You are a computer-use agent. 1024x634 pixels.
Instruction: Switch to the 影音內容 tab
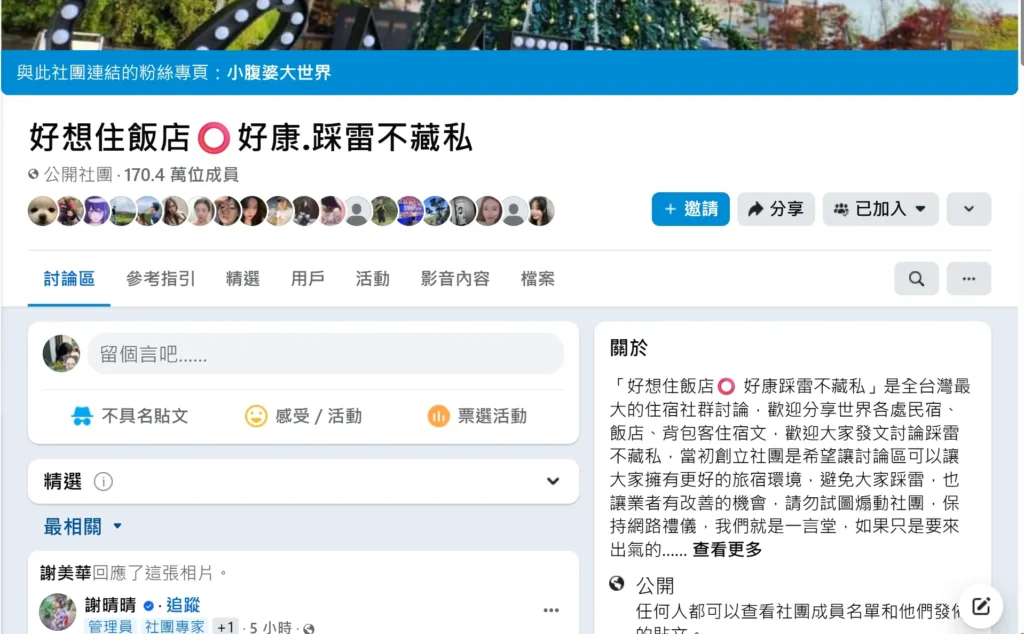455,279
